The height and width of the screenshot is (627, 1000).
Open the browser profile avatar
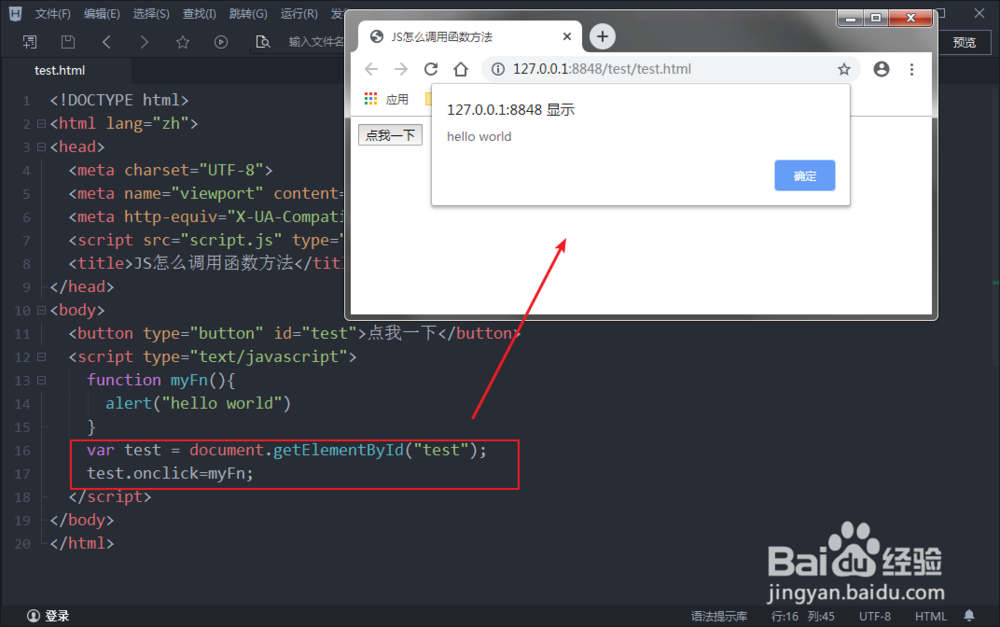(x=881, y=69)
